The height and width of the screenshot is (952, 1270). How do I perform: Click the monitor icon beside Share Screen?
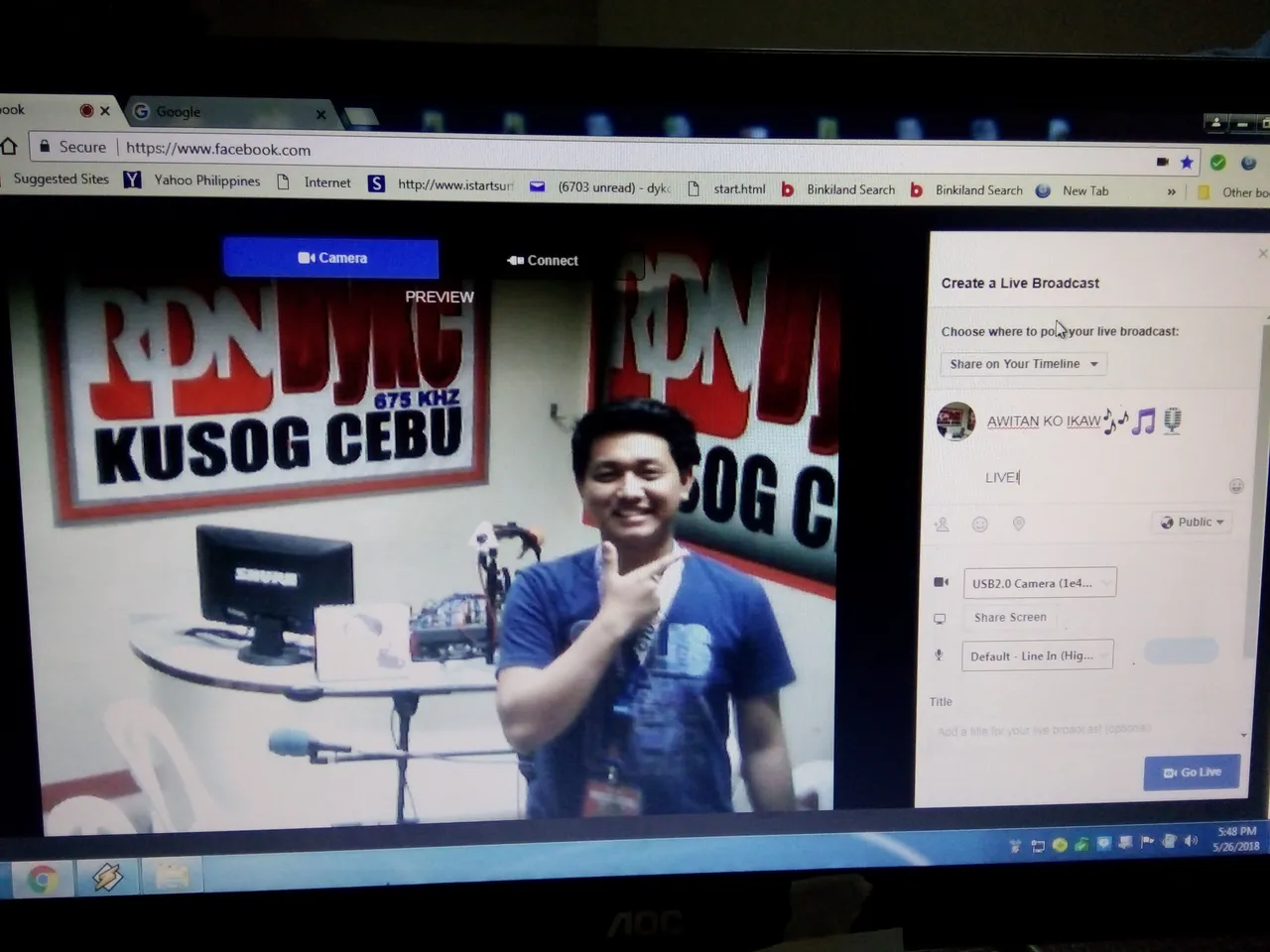pyautogui.click(x=940, y=619)
